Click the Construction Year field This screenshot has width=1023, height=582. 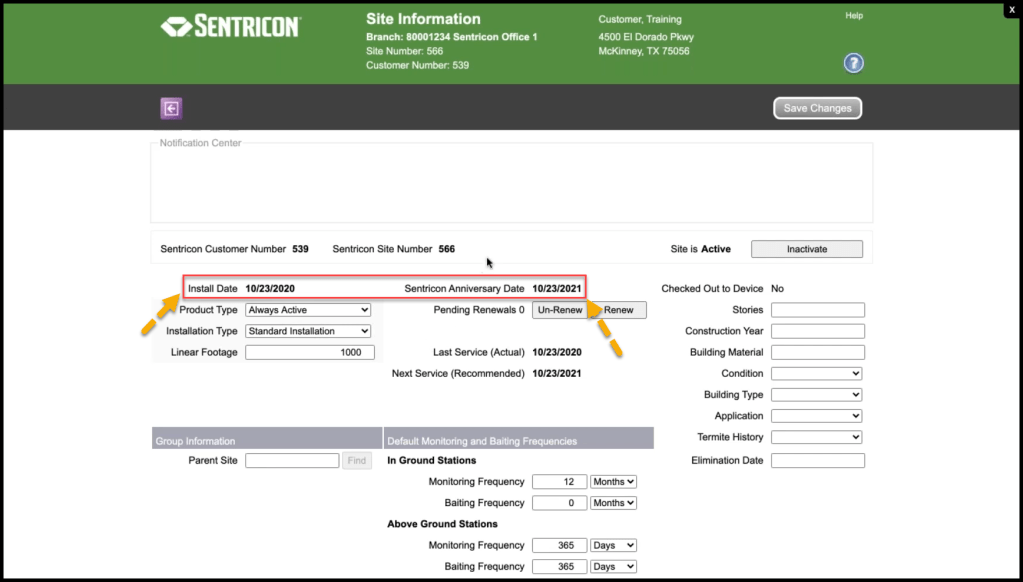(x=817, y=331)
